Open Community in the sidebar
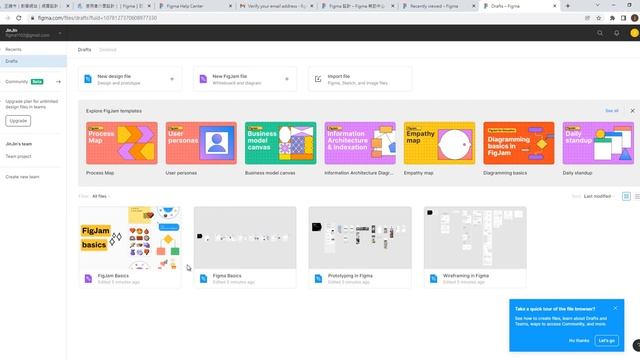 [x=17, y=82]
